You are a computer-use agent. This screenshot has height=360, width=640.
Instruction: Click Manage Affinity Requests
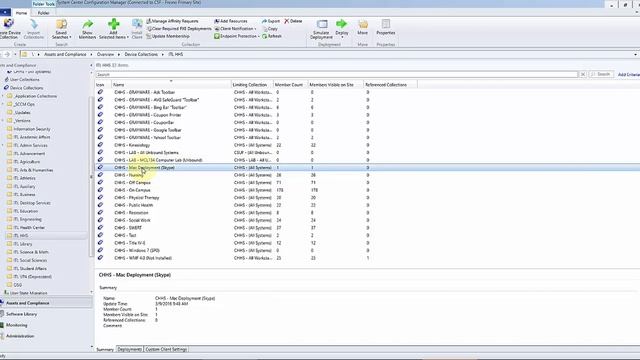point(172,21)
